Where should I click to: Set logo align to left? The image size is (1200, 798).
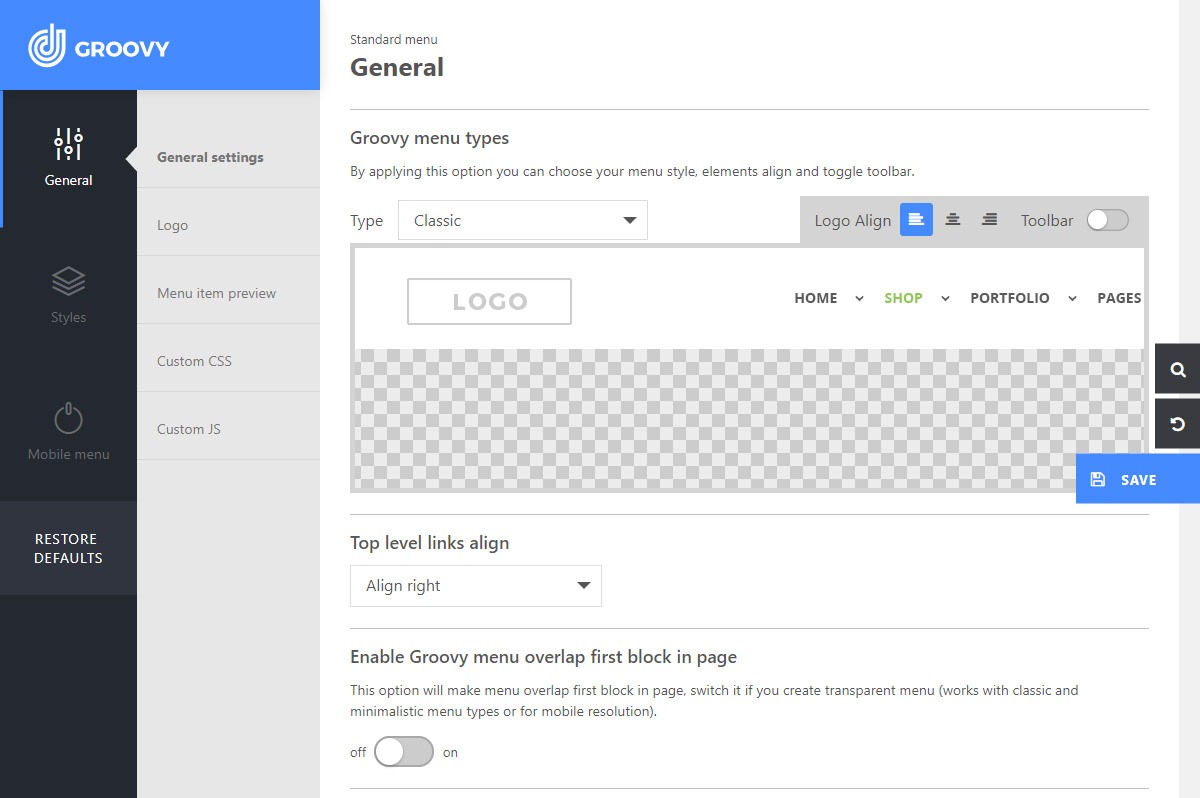pyautogui.click(x=916, y=220)
